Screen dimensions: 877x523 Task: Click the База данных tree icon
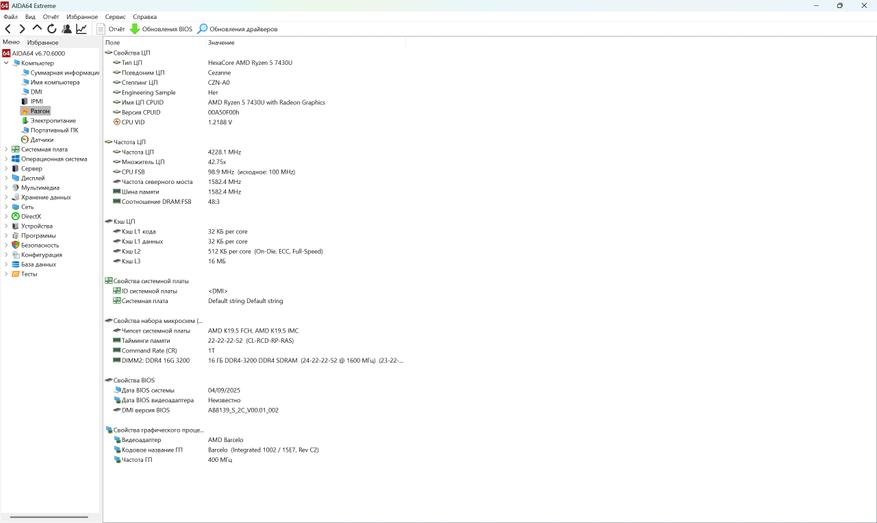(16, 264)
